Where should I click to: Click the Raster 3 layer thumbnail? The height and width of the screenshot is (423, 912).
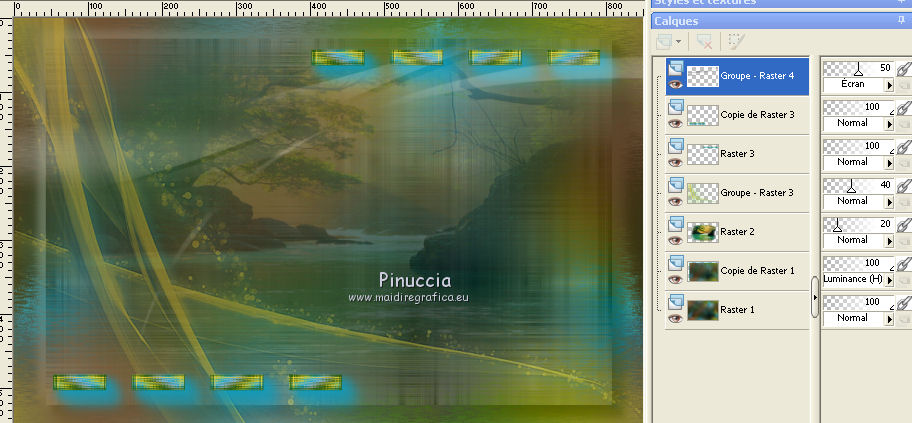(x=703, y=154)
